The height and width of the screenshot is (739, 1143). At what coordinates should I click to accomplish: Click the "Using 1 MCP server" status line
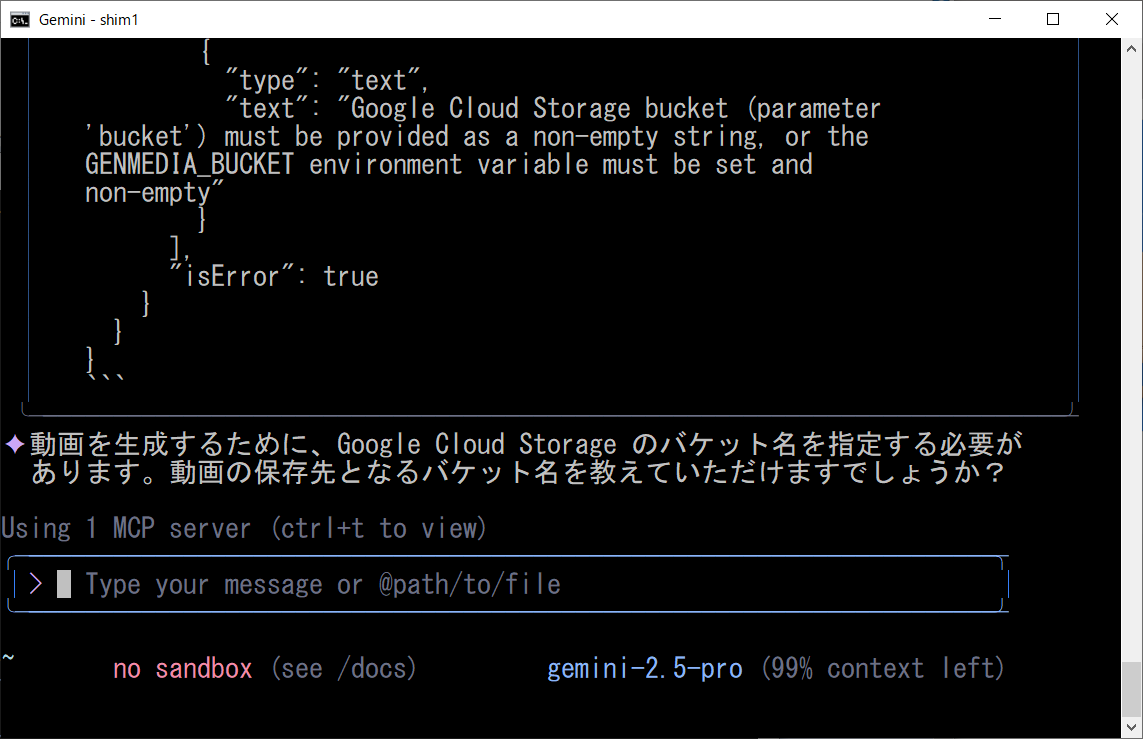244,528
